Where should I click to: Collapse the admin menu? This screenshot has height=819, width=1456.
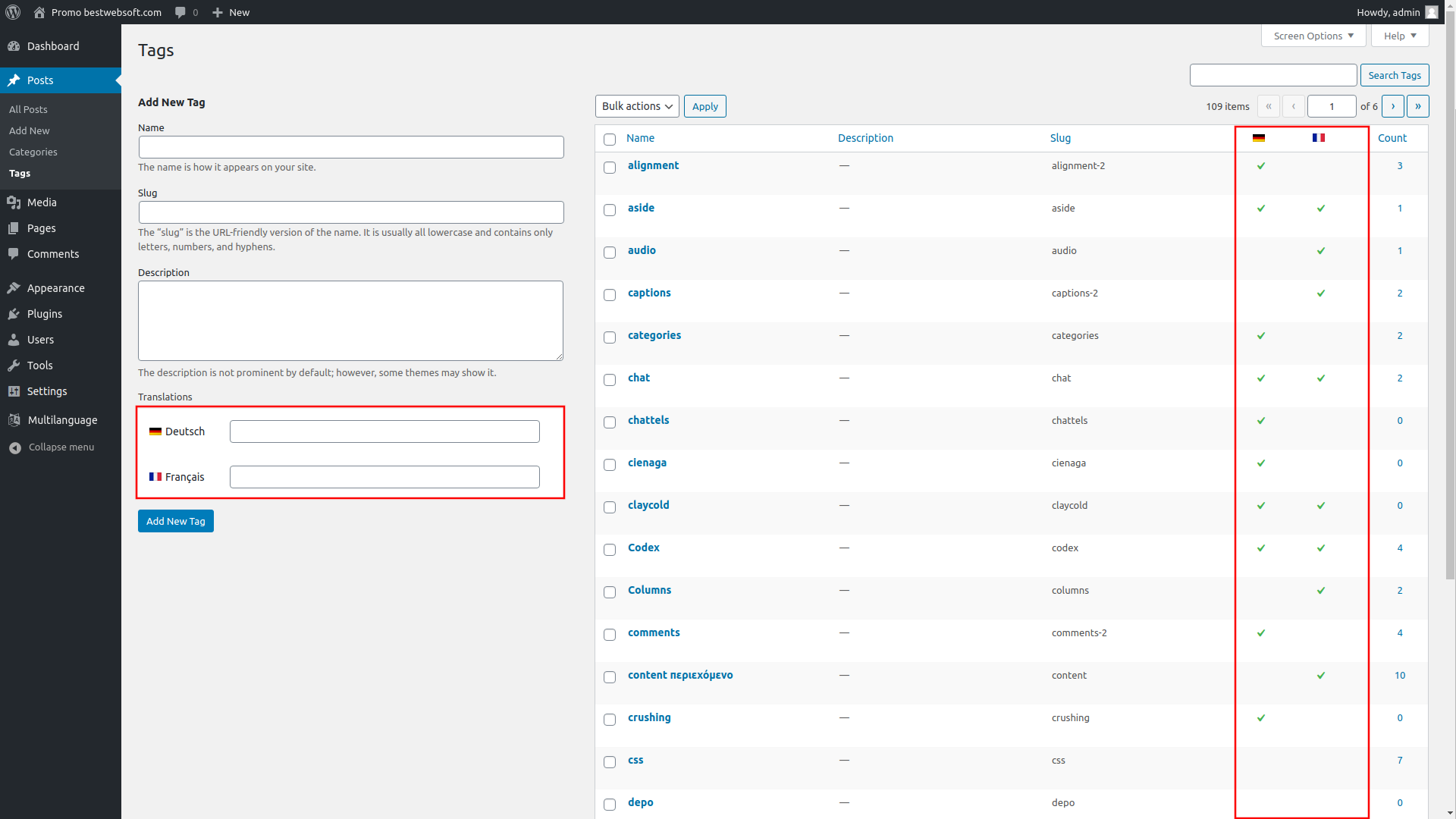[x=52, y=447]
